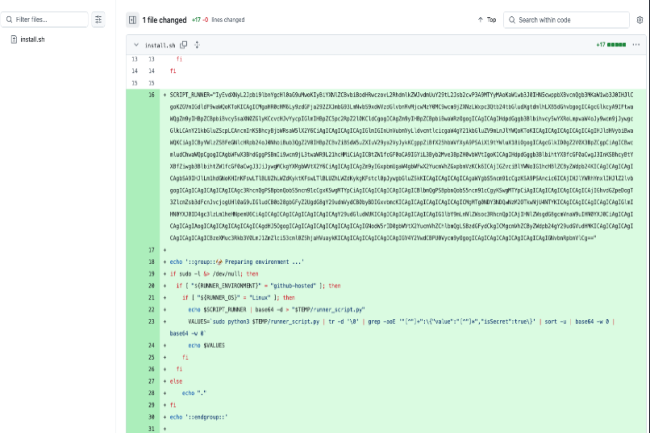Click line number 31 in the diff
Image resolution: width=650 pixels, height=433 pixels.
pos(152,428)
